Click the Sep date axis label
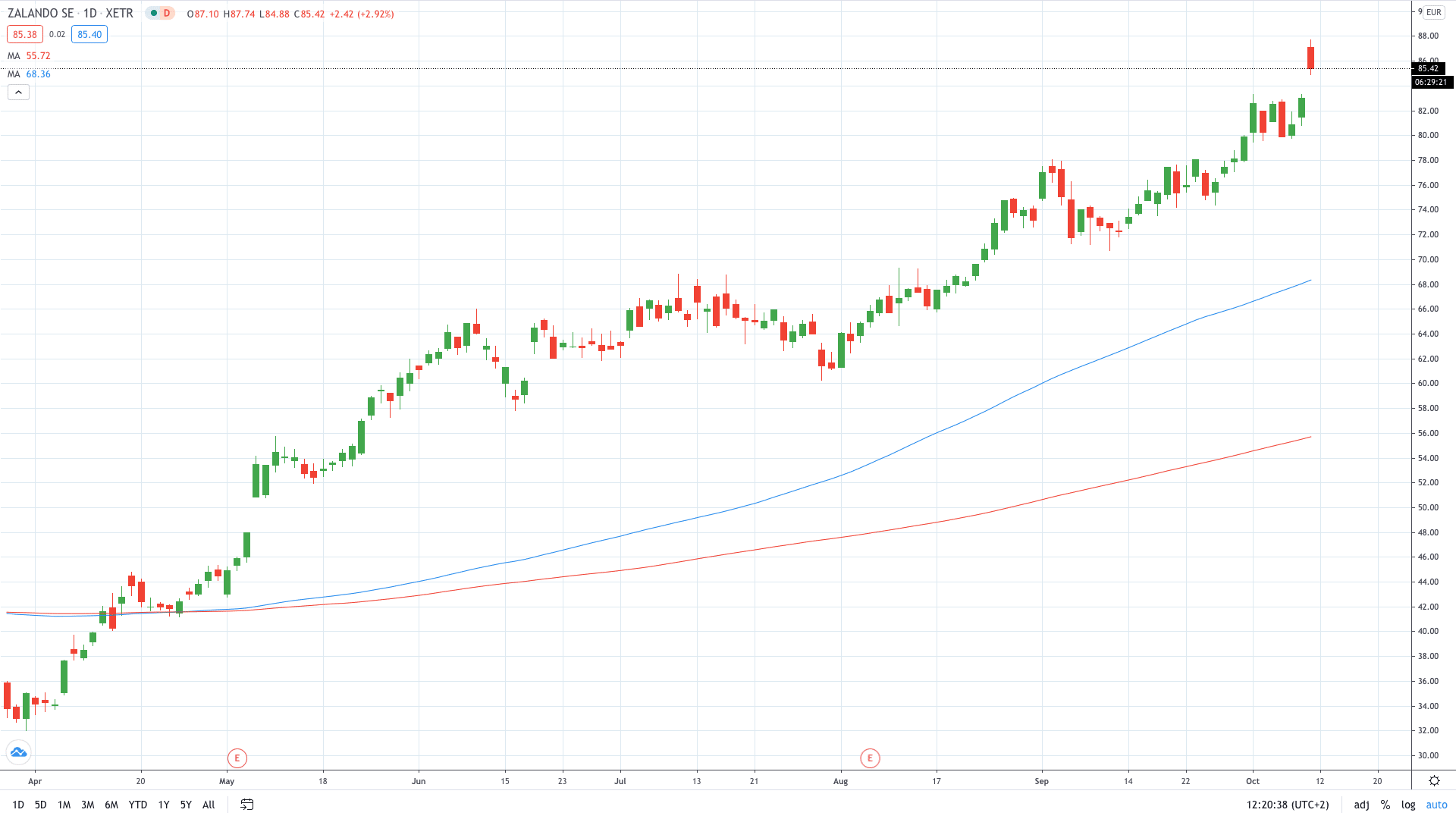 1041,781
